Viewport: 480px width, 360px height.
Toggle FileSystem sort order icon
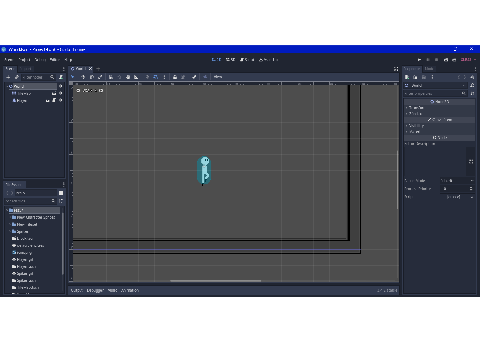pos(61,201)
